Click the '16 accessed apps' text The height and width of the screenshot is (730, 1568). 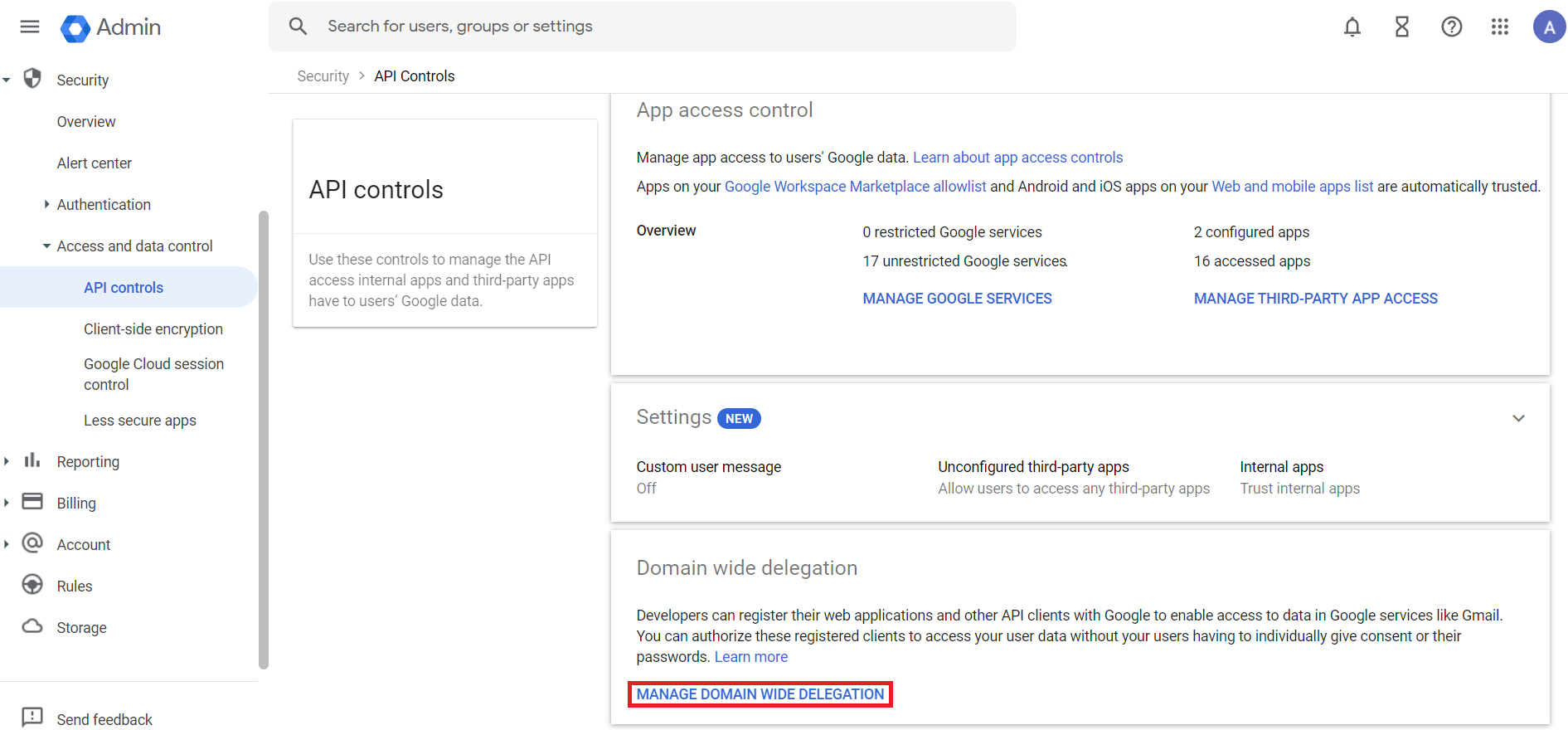coord(1252,261)
